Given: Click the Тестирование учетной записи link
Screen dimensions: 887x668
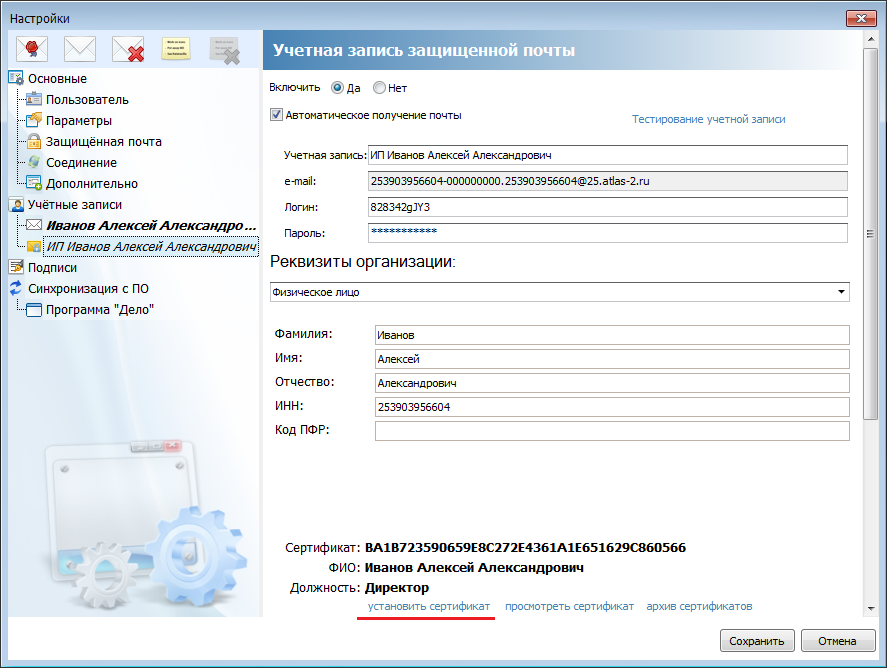Looking at the screenshot, I should point(708,119).
